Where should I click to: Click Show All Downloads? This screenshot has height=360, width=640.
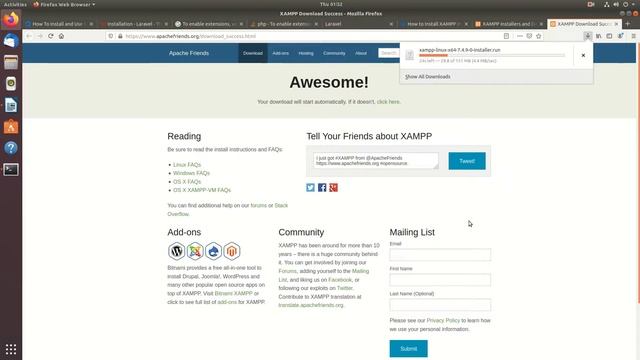tap(428, 76)
